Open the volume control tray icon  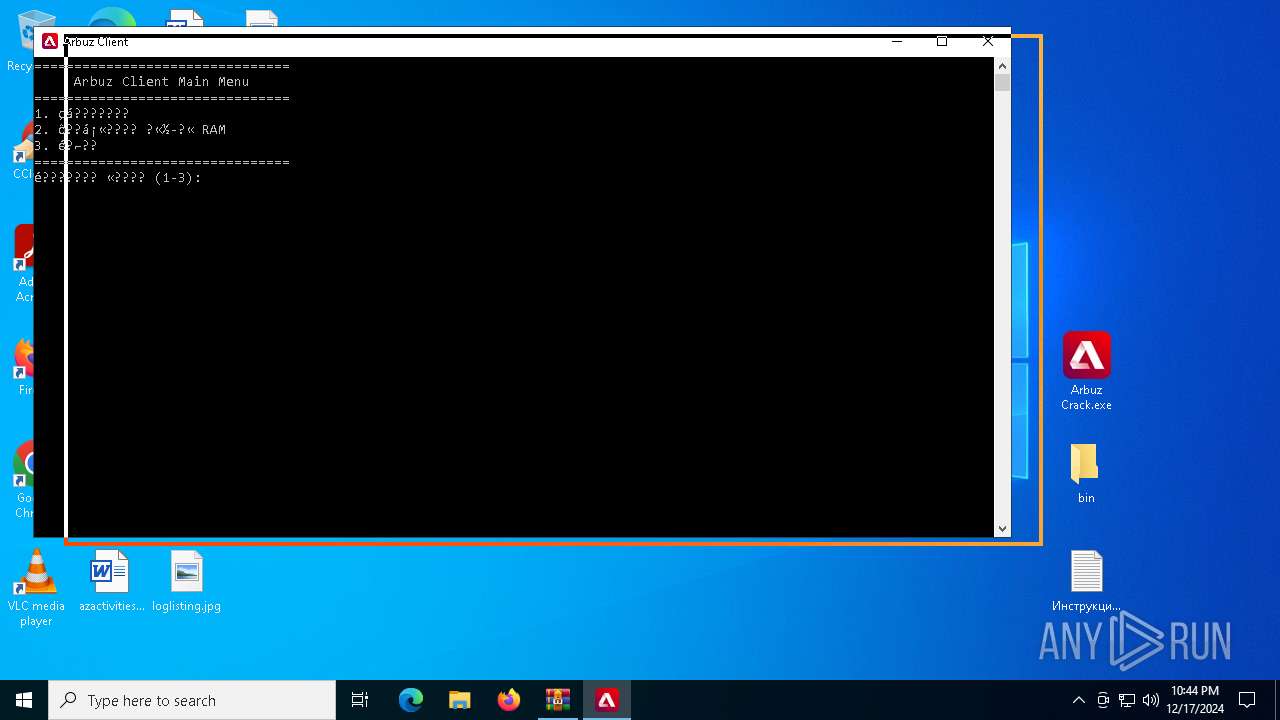pos(1150,700)
